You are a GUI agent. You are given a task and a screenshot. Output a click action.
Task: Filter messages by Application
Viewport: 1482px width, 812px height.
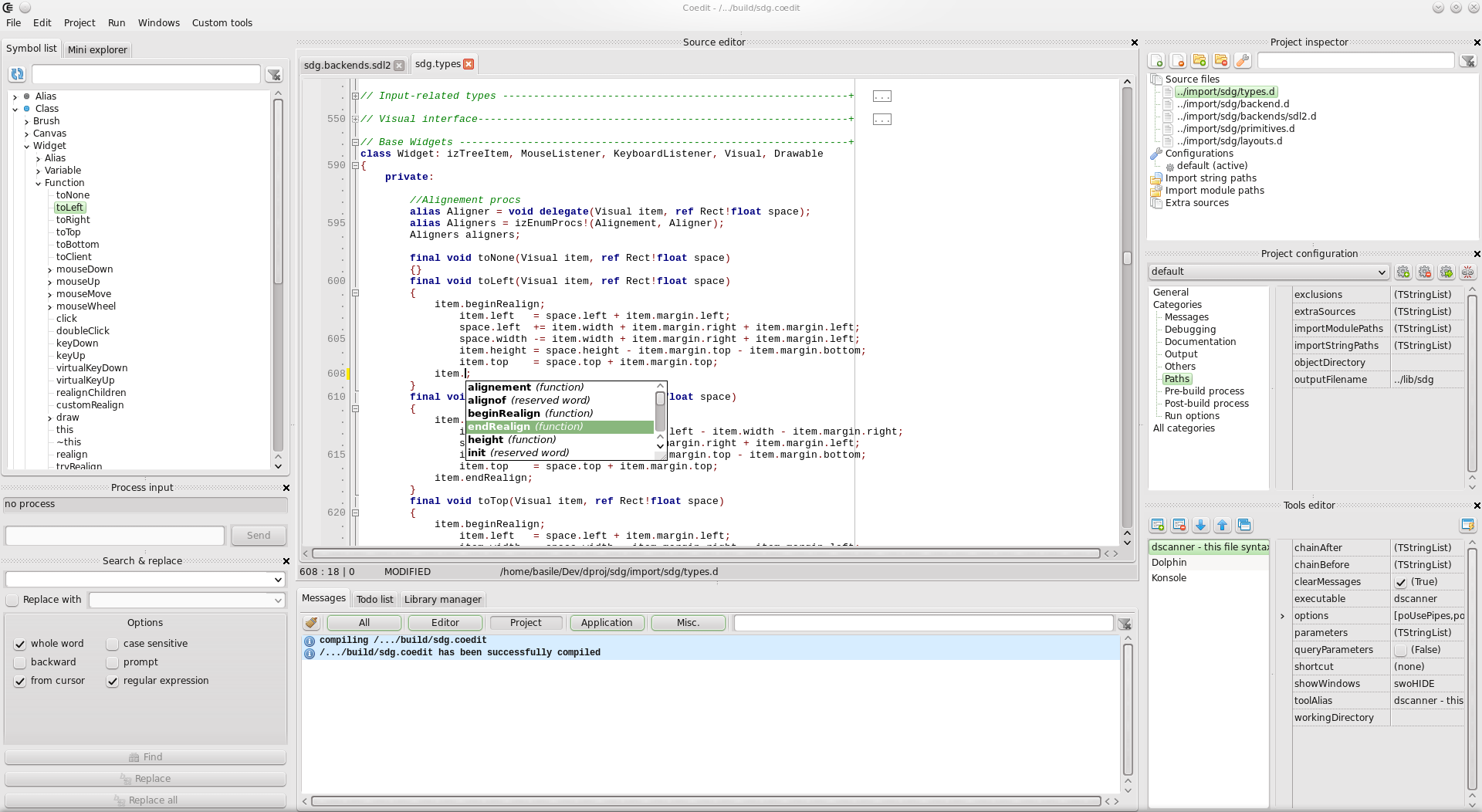pos(607,623)
